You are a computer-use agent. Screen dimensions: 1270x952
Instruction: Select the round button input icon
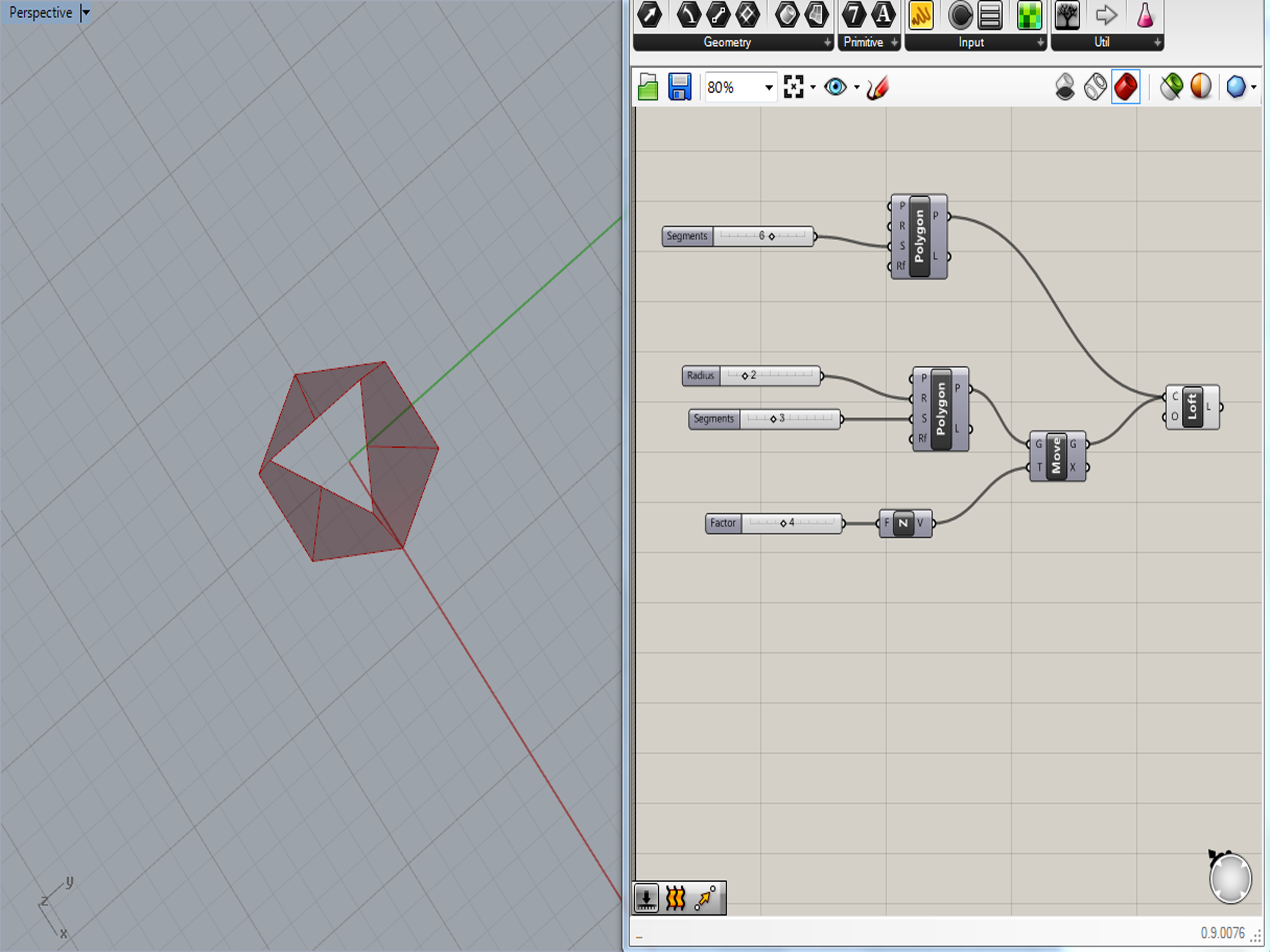961,15
